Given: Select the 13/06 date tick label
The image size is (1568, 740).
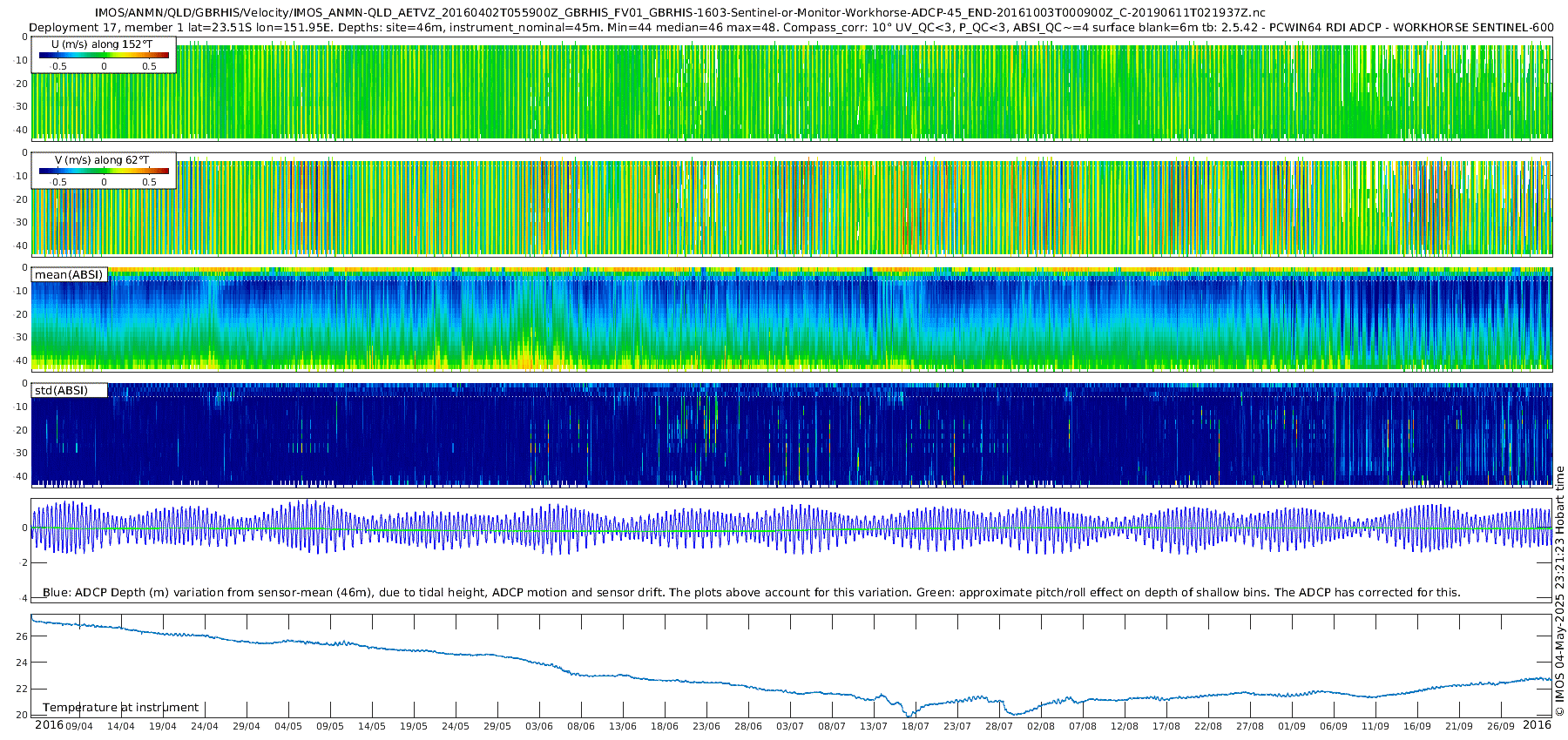Looking at the screenshot, I should pos(623,727).
